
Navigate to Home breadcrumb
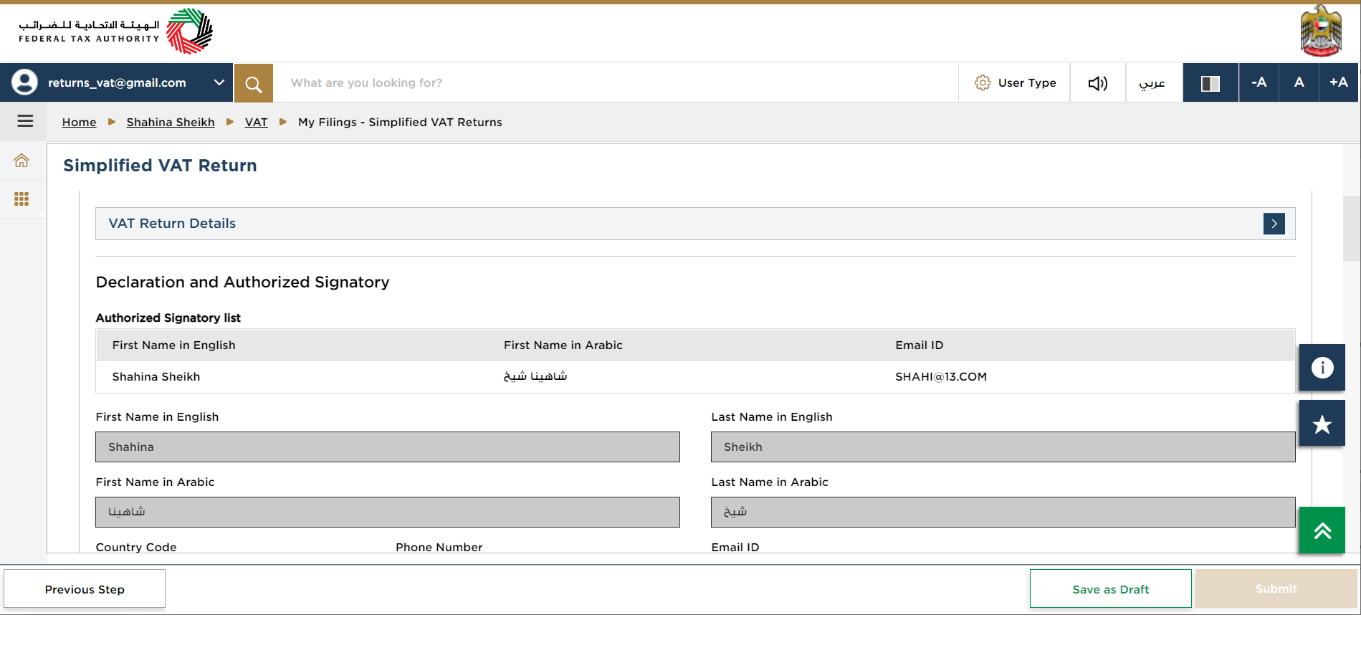(x=79, y=122)
